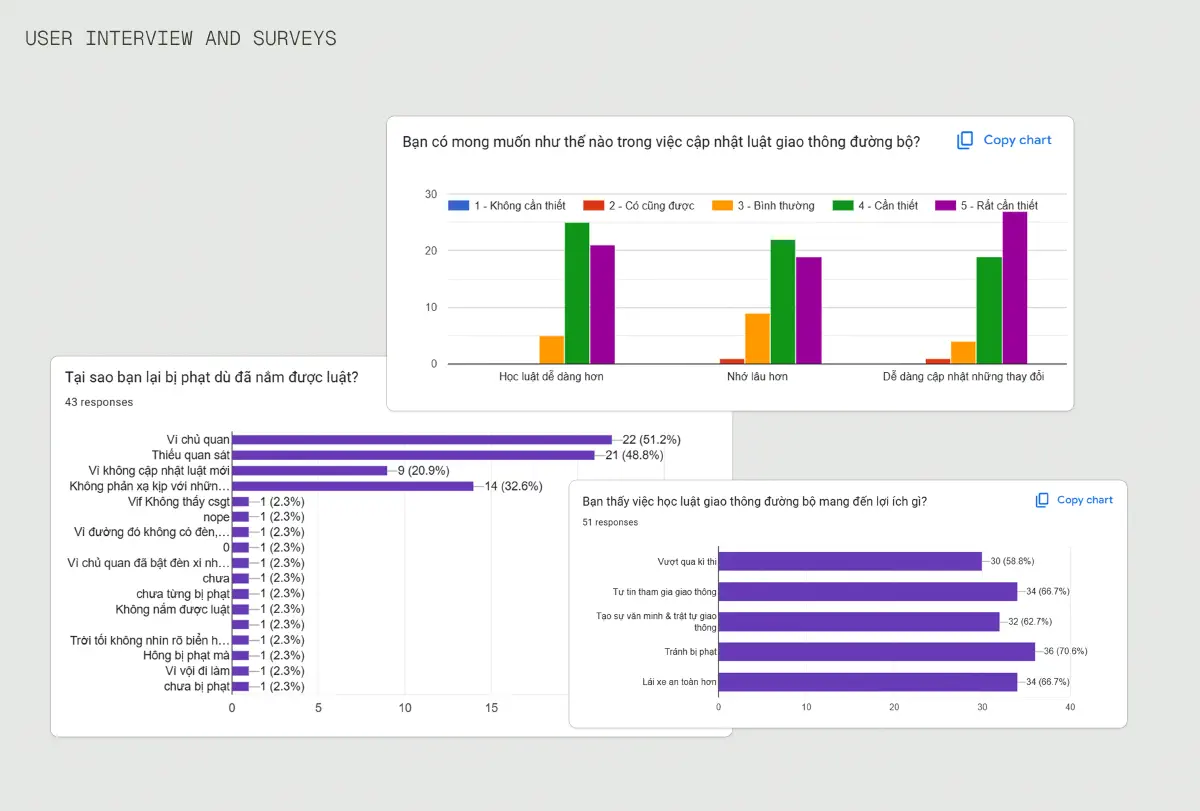Click the 'USER INTERVIEW AND SURVEYS' heading
The width and height of the screenshot is (1200, 811).
coord(181,39)
